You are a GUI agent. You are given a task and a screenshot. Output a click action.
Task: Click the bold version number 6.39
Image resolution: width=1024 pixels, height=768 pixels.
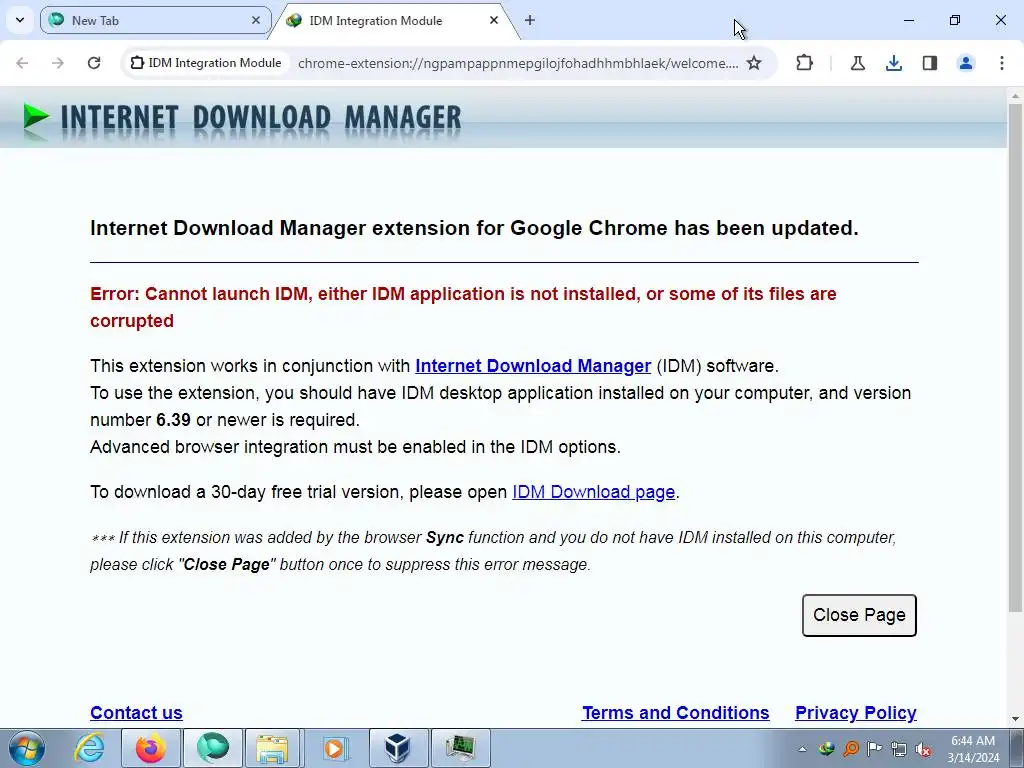click(173, 420)
